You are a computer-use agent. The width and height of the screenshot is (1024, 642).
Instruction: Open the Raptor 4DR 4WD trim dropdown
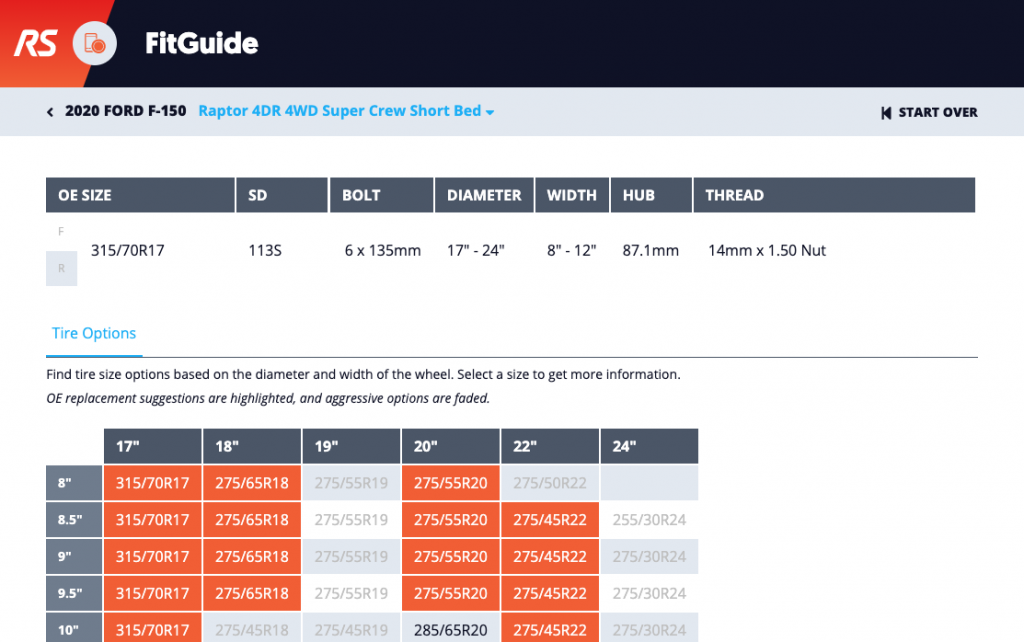[x=346, y=111]
